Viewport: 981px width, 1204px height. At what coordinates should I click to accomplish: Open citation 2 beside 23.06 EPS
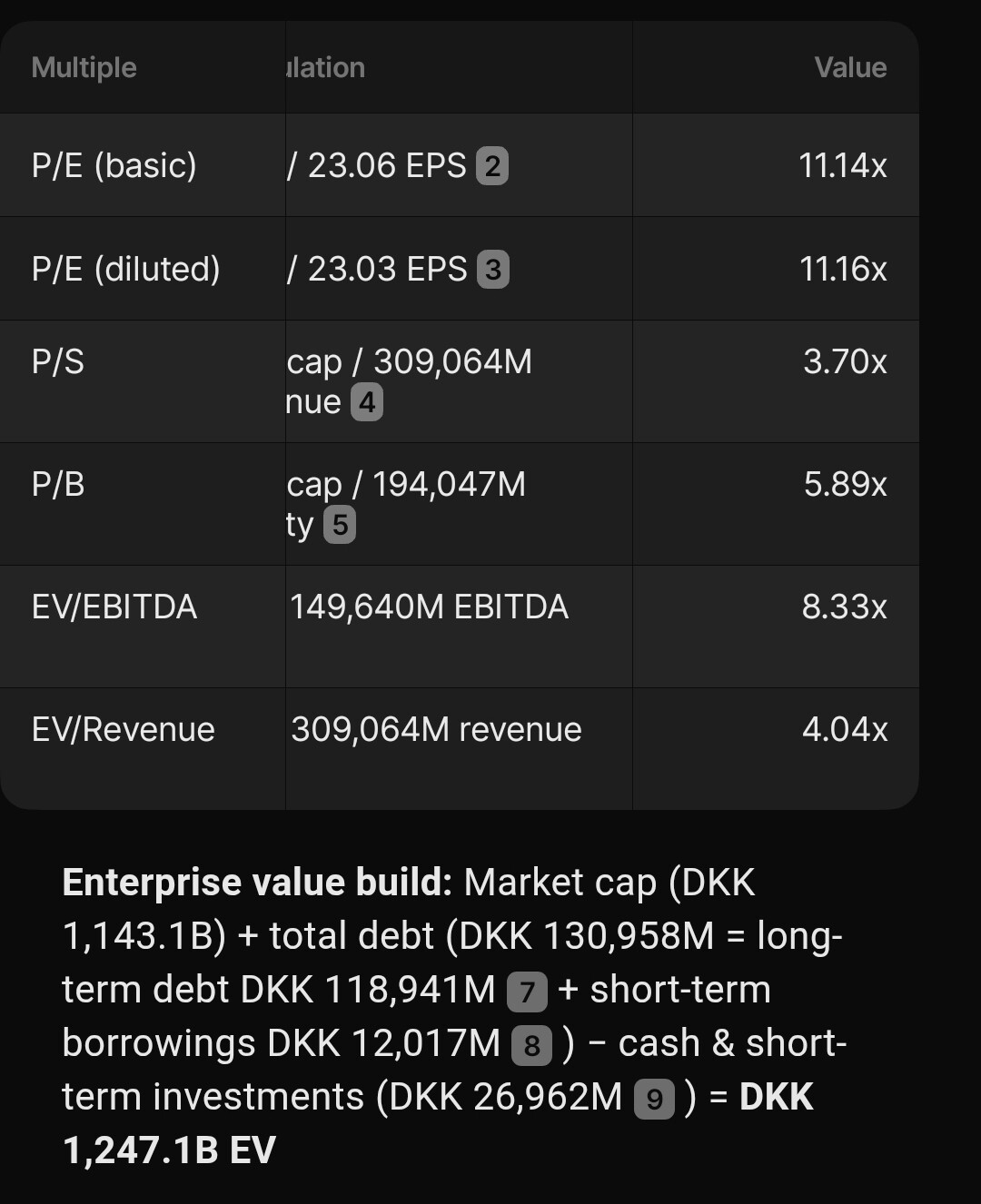click(492, 166)
